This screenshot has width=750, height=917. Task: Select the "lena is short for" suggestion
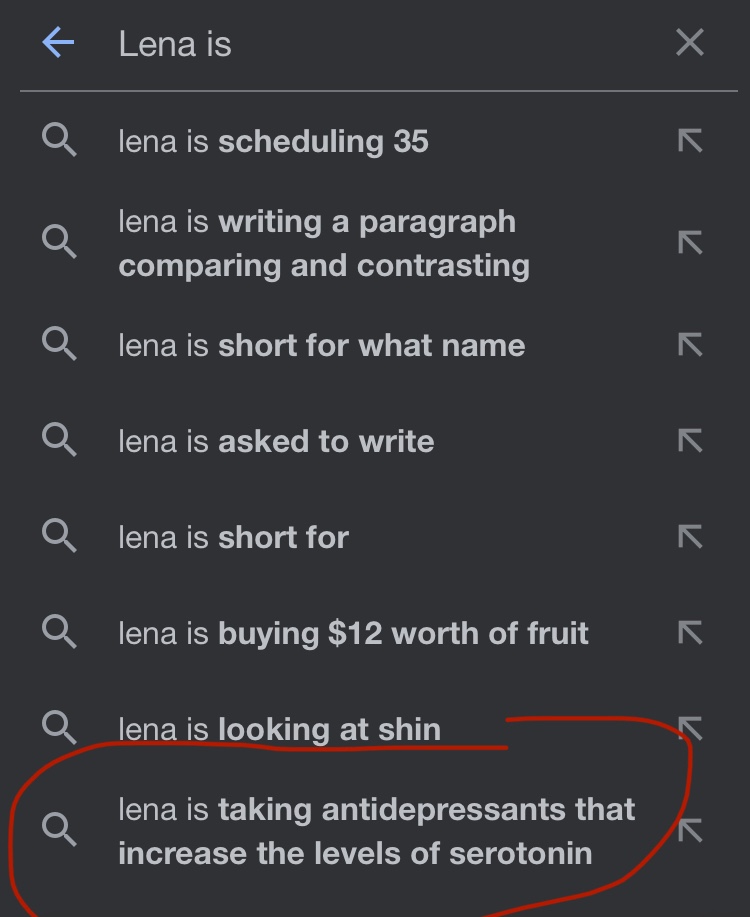(x=233, y=537)
